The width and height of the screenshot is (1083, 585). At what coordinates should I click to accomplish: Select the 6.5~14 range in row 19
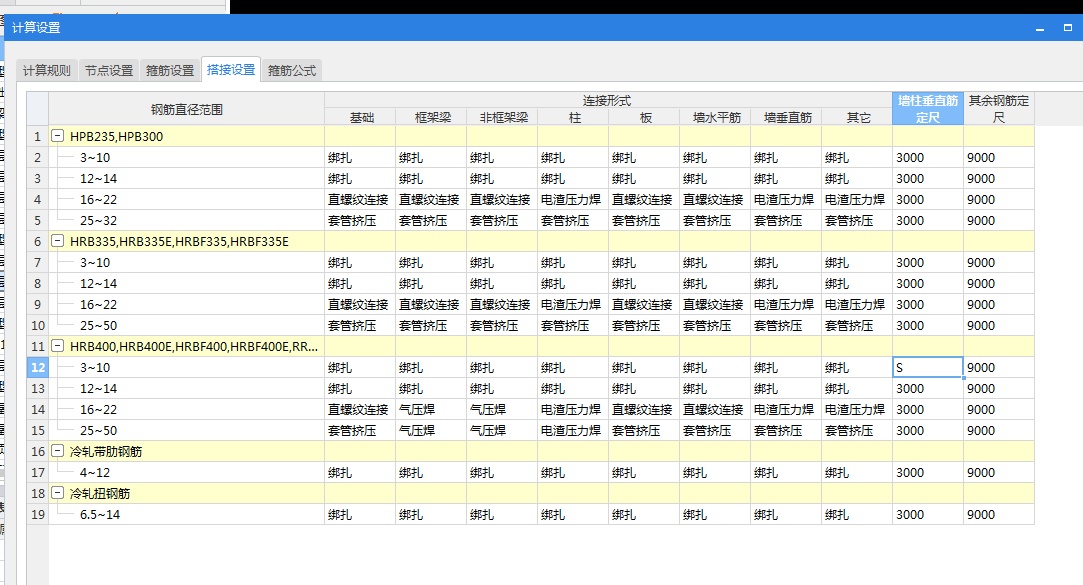click(99, 515)
